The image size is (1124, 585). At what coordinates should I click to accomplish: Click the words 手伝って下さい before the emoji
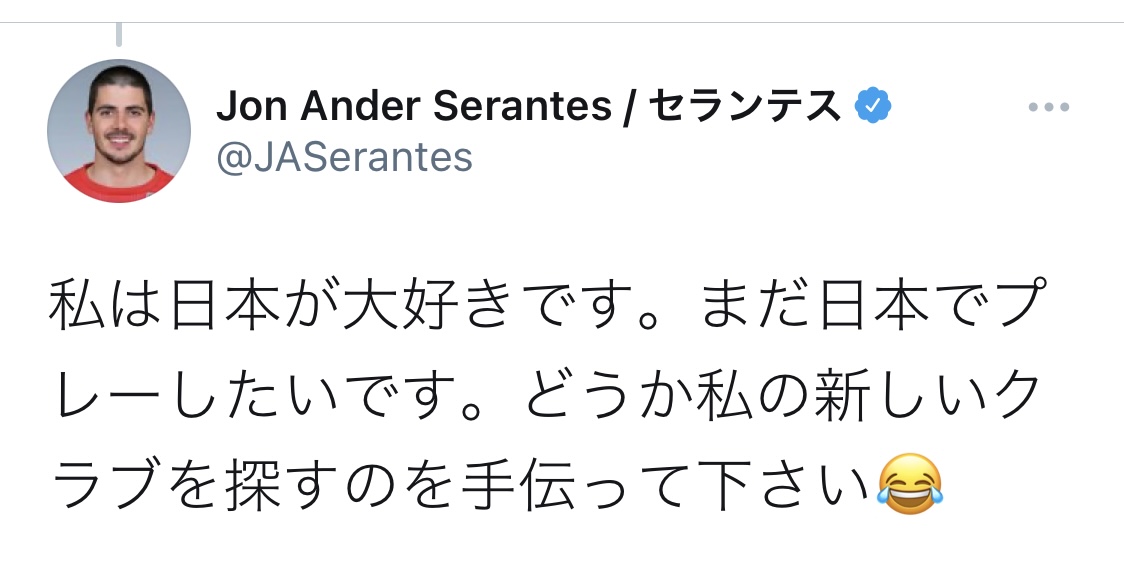click(665, 486)
